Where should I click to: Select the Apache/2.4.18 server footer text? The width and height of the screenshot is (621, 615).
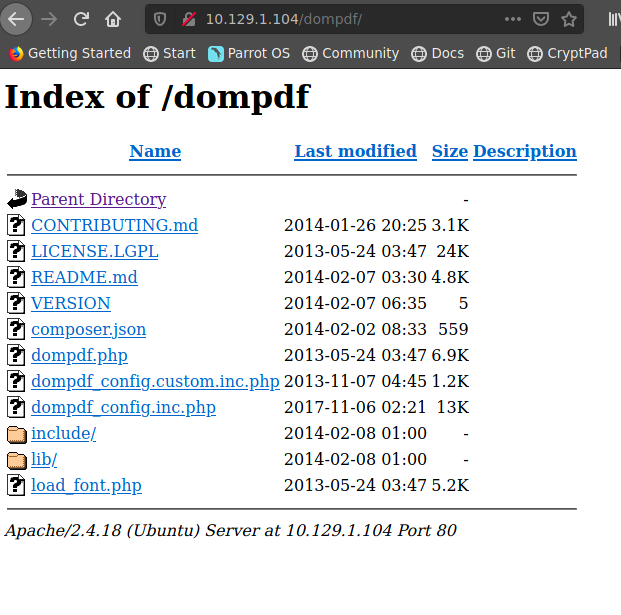coord(230,530)
